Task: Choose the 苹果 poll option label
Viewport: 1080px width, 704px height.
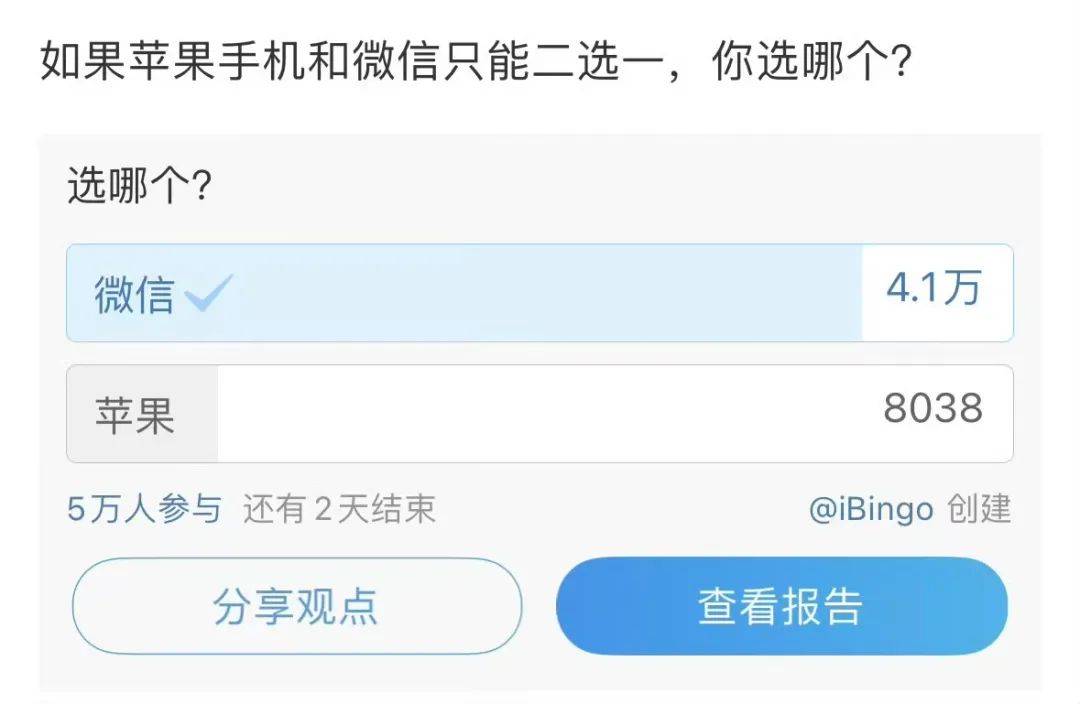Action: tap(135, 414)
